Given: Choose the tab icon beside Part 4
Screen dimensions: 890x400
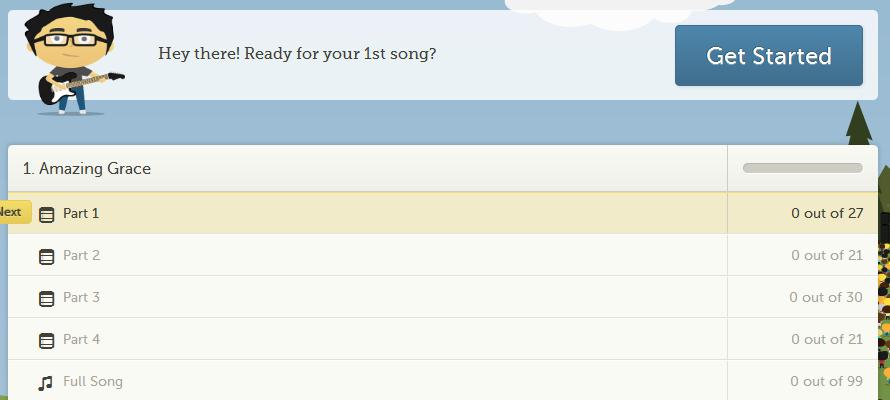Looking at the screenshot, I should (x=47, y=340).
